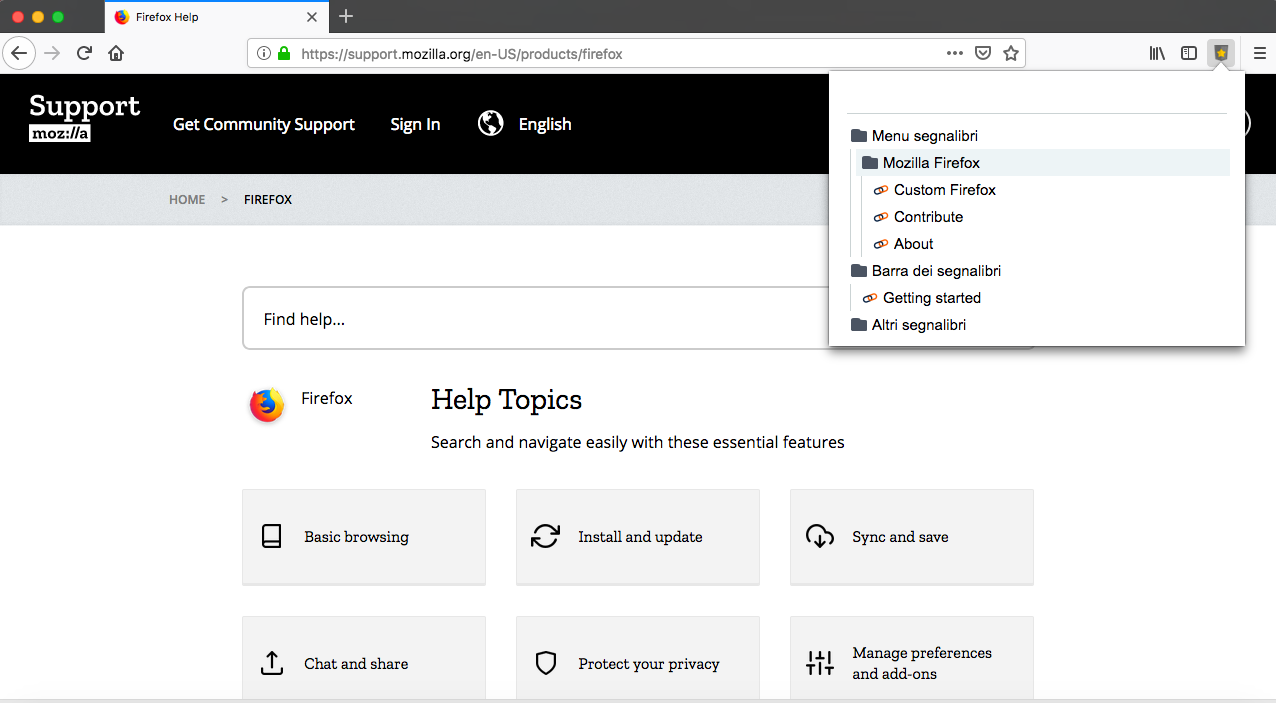Collapse the Mozilla Firefox bookmark folder
Viewport: 1276px width, 703px height.
click(930, 163)
